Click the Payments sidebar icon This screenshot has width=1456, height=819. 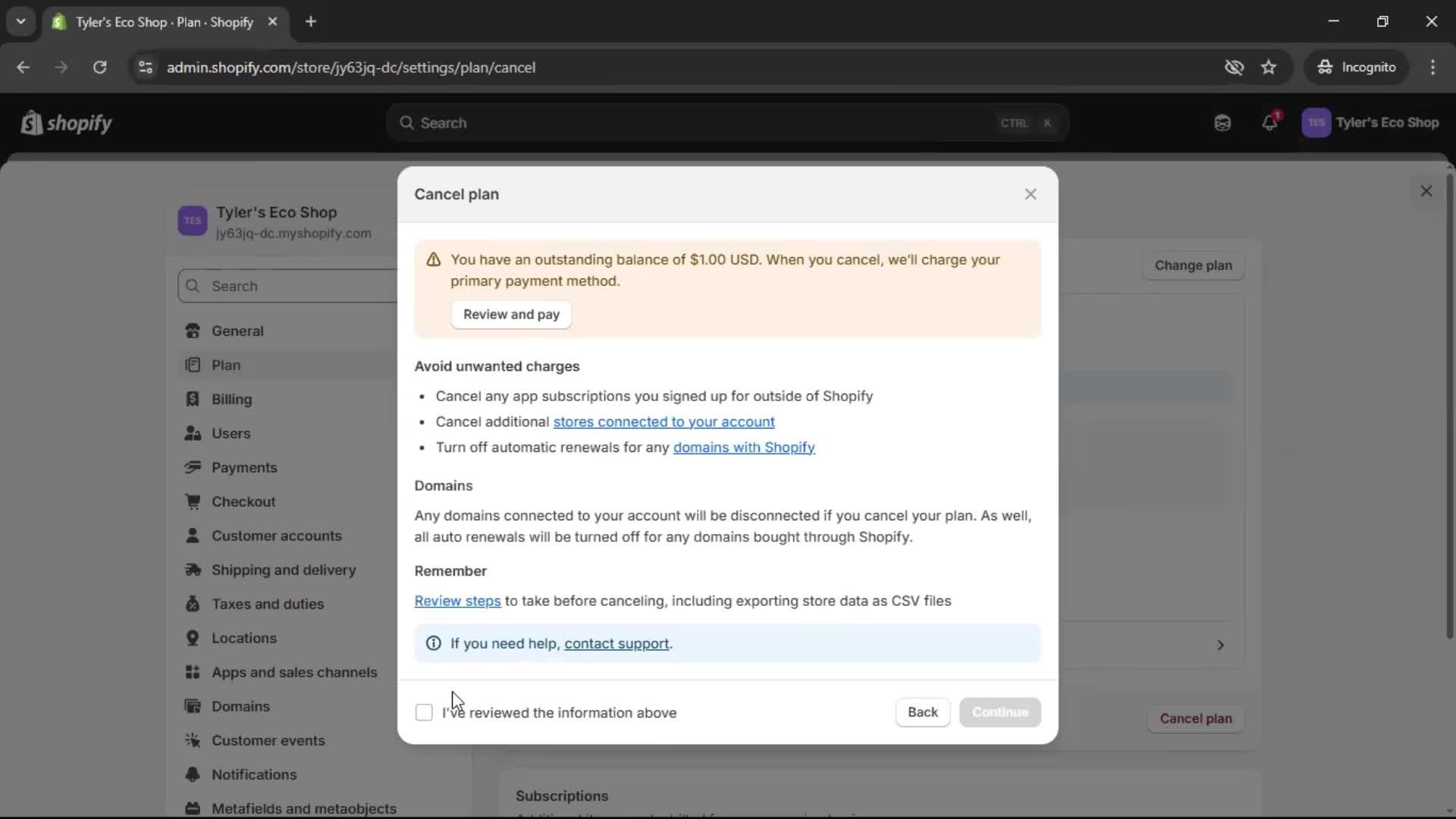pos(193,467)
